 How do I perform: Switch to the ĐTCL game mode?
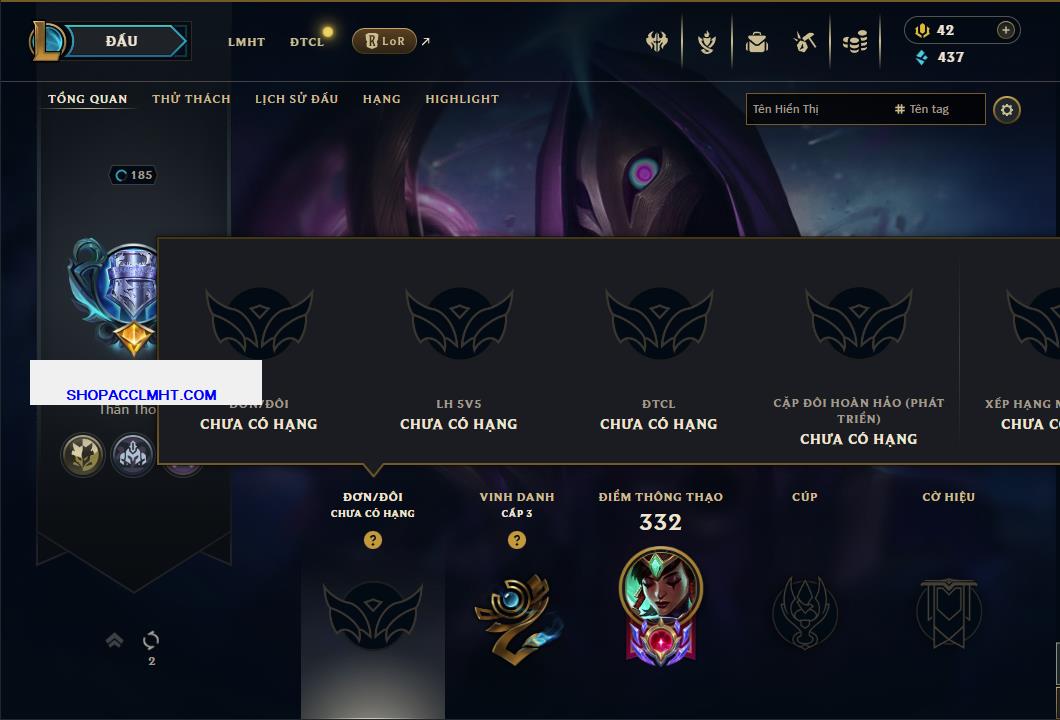click(307, 42)
